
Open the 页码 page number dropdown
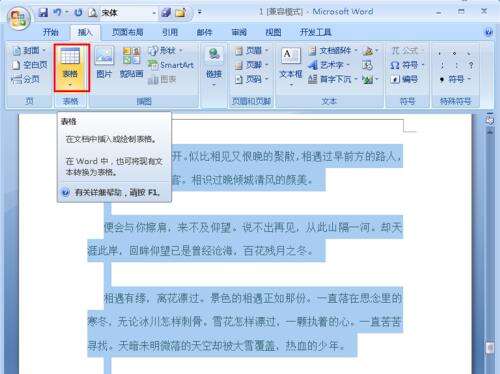[252, 79]
